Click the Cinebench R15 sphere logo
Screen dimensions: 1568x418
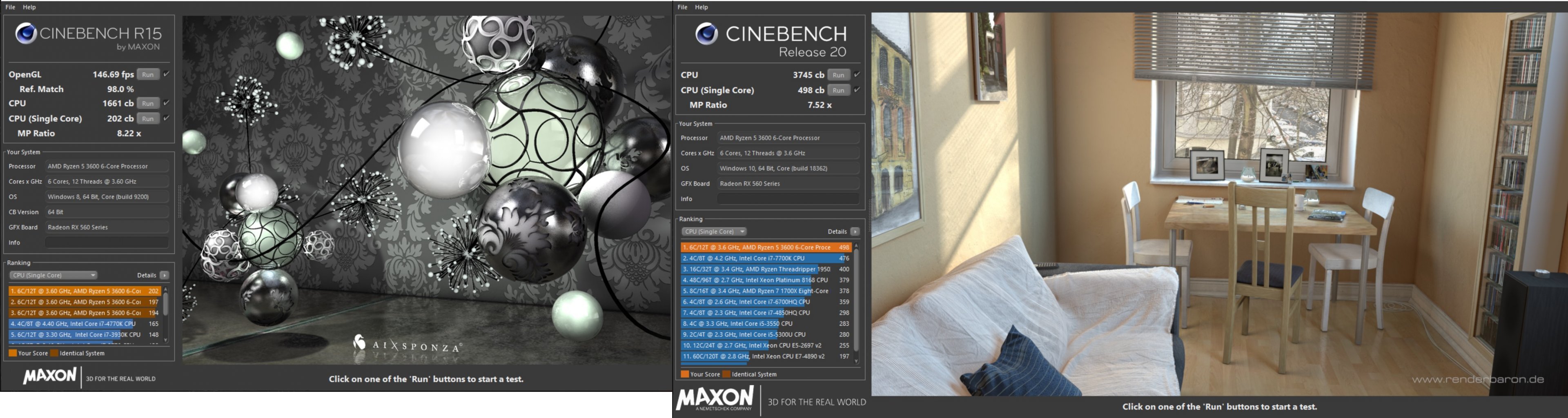[x=26, y=33]
